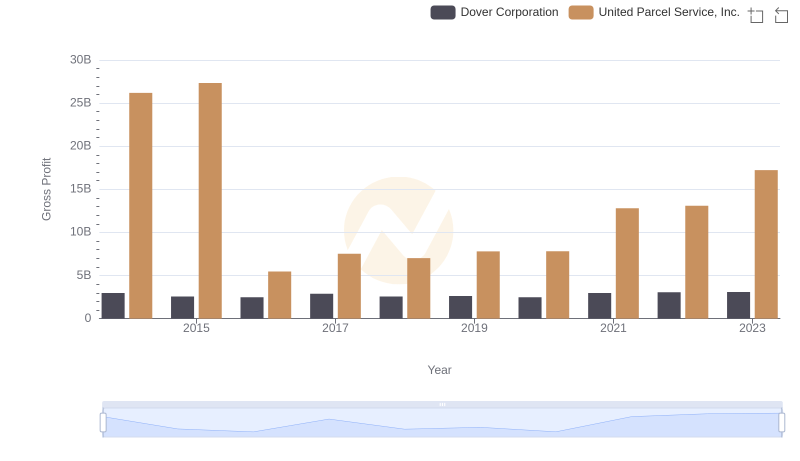Click the Dover Corporation bar for 2019
Viewport: 800px width, 461px height.
[x=460, y=307]
